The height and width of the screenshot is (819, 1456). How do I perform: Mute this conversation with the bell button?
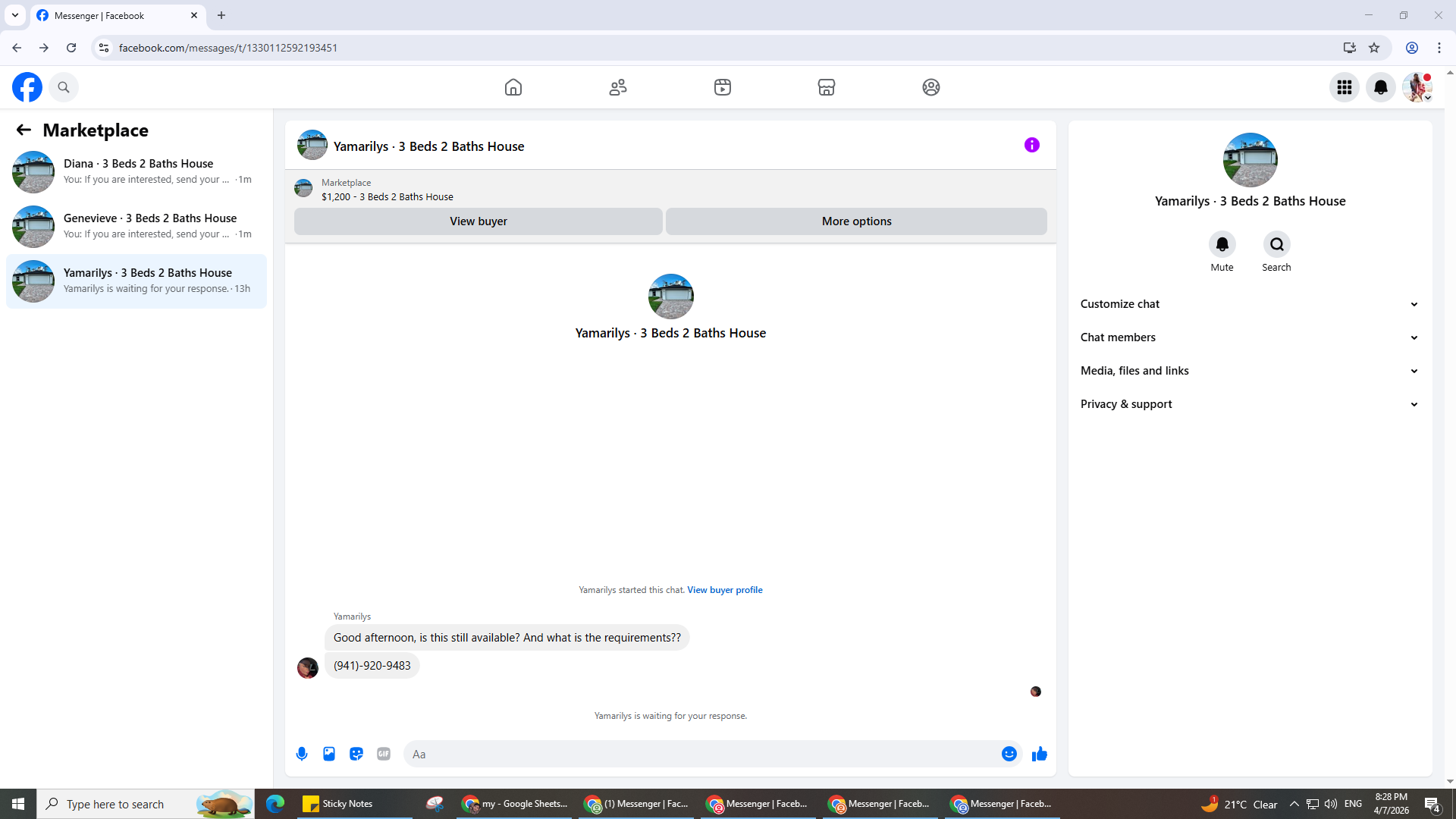[x=1222, y=244]
